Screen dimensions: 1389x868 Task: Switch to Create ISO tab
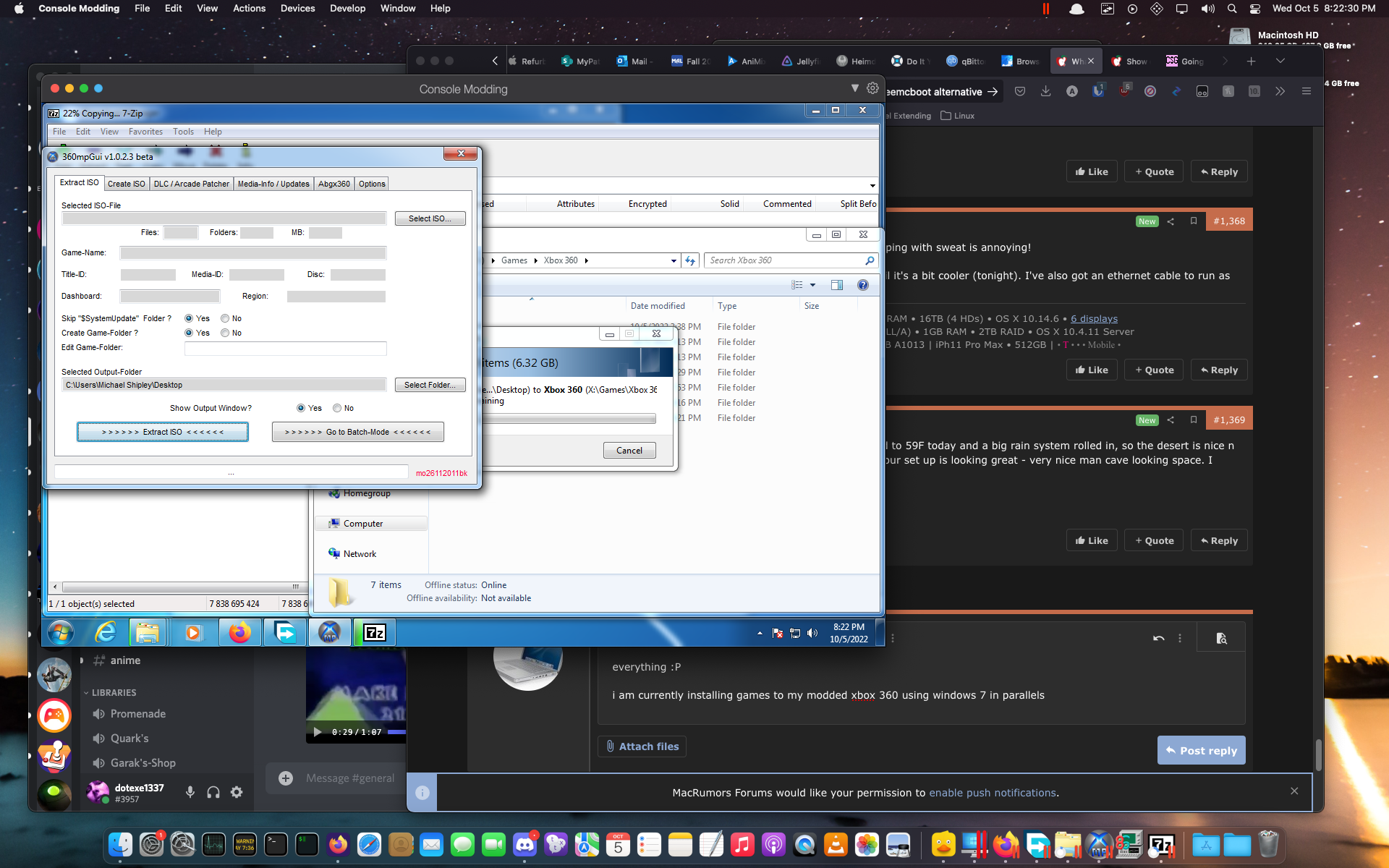point(127,184)
